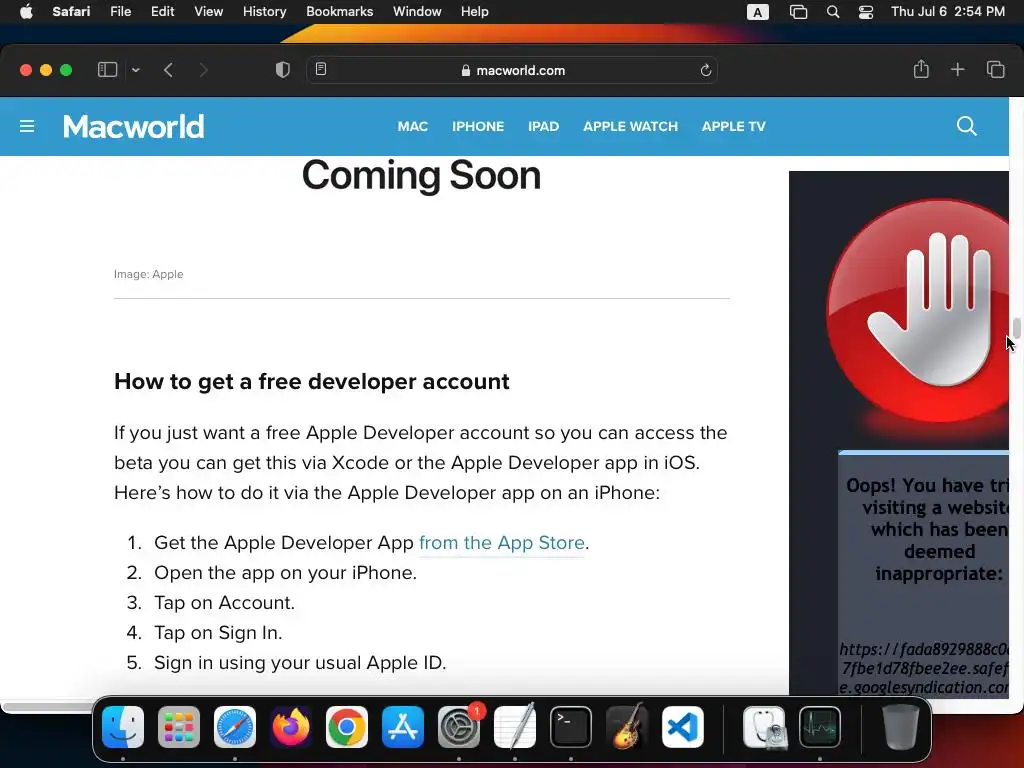Open the IPAD navigation section
Viewport: 1024px width, 768px height.
pos(543,126)
